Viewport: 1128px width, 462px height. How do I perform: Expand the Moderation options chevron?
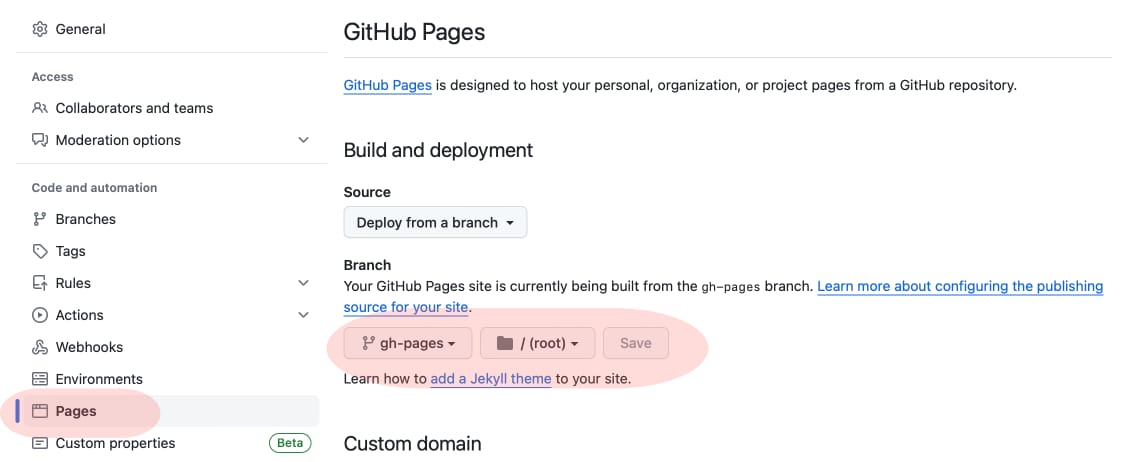(304, 140)
